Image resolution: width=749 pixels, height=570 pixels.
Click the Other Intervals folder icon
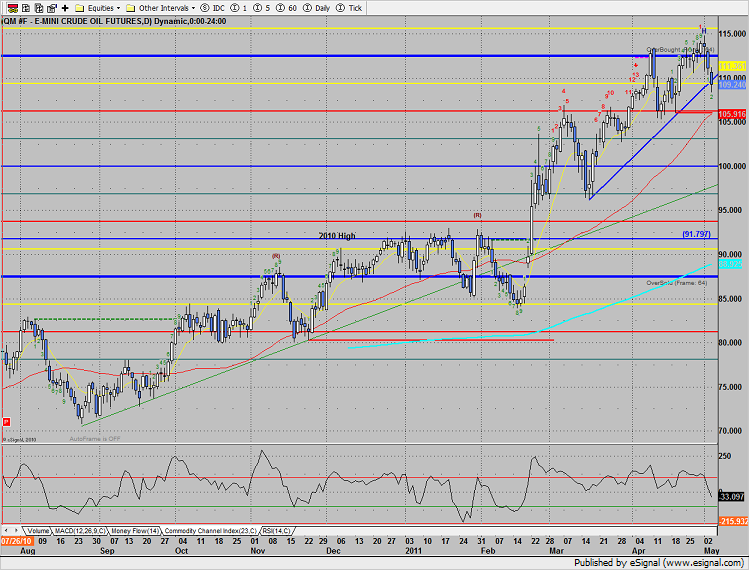[130, 8]
